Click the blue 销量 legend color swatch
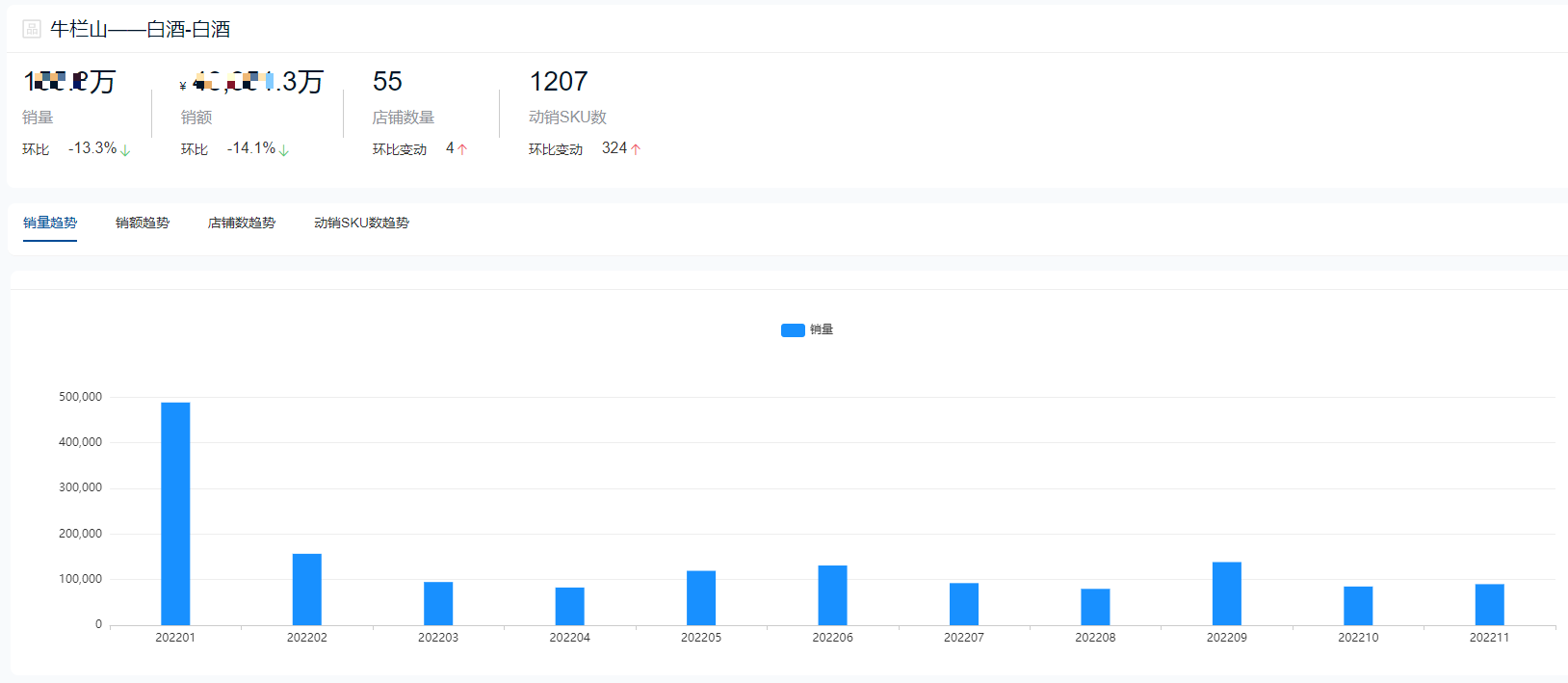Image resolution: width=1568 pixels, height=683 pixels. [793, 329]
